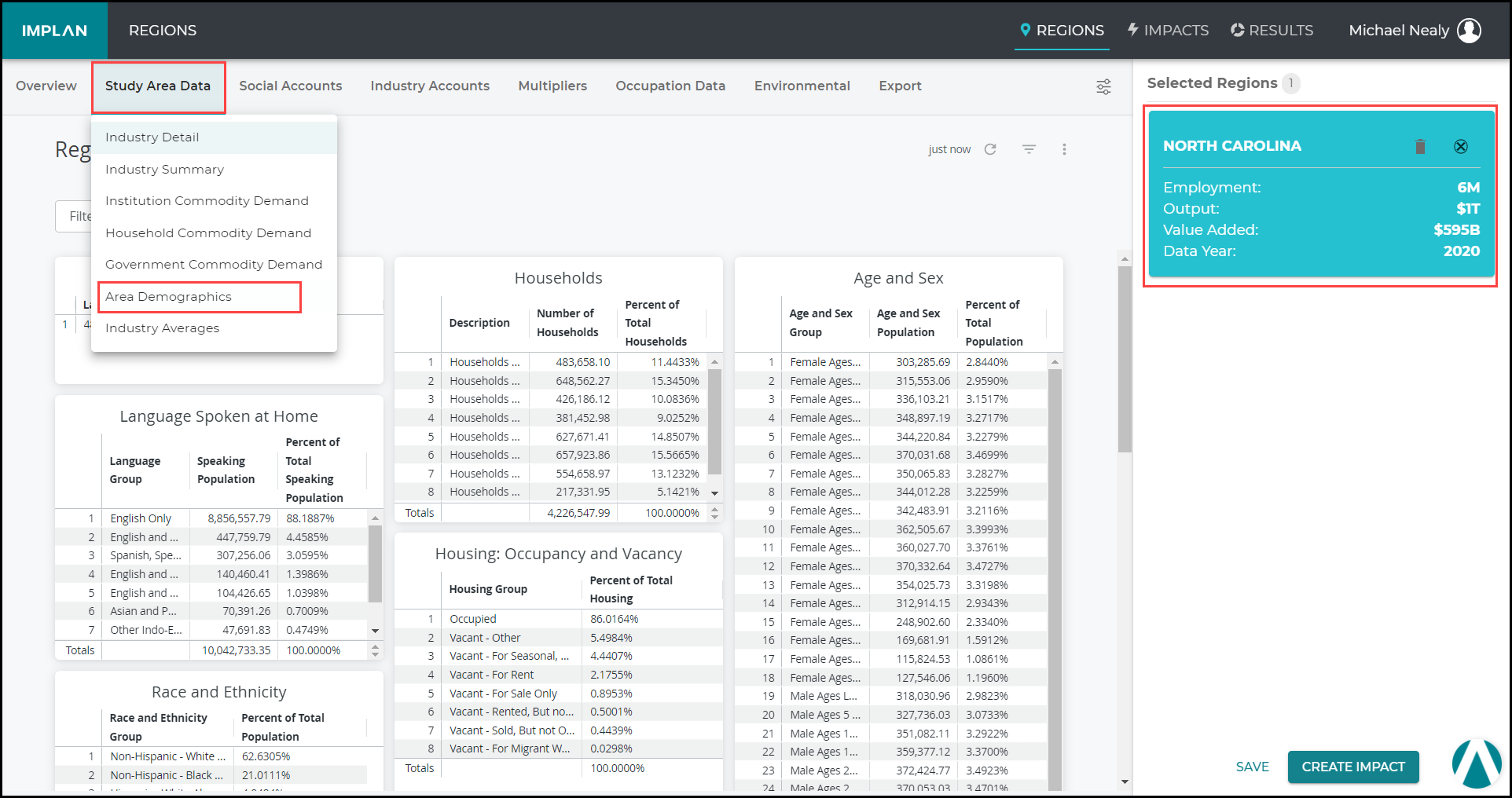
Task: Select the Occupied housing row
Action: tap(558, 619)
